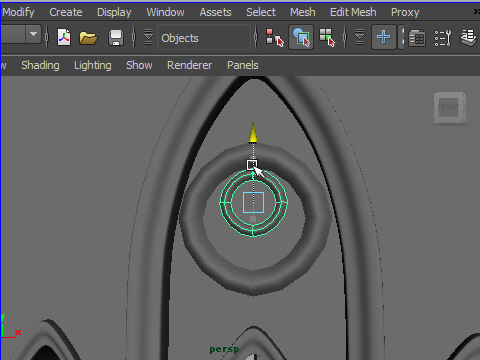Show the Channel Box layers icon
The width and height of the screenshot is (480, 360).
tap(468, 37)
